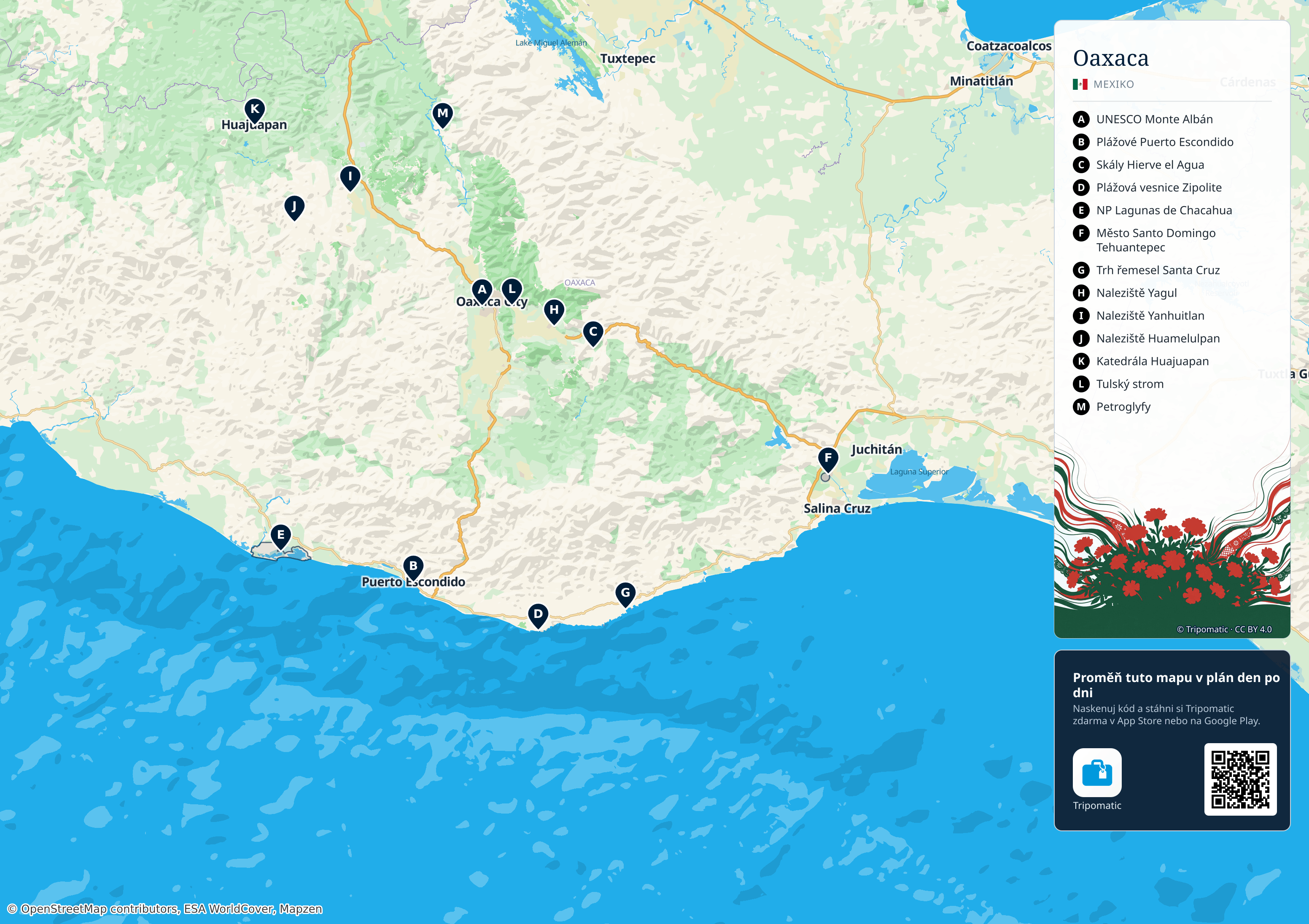
Task: Select 'Skály Hierve el Agua' legend entry
Action: click(1150, 165)
